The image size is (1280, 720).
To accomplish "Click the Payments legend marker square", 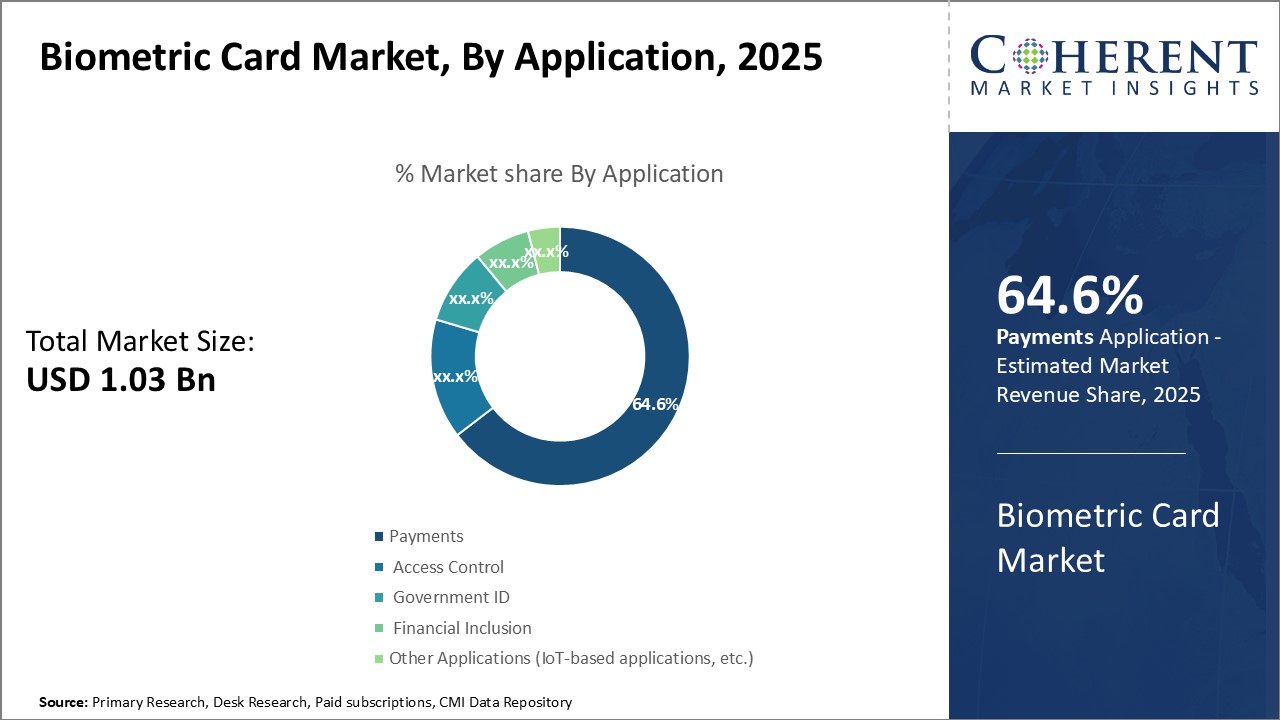I will (x=379, y=536).
